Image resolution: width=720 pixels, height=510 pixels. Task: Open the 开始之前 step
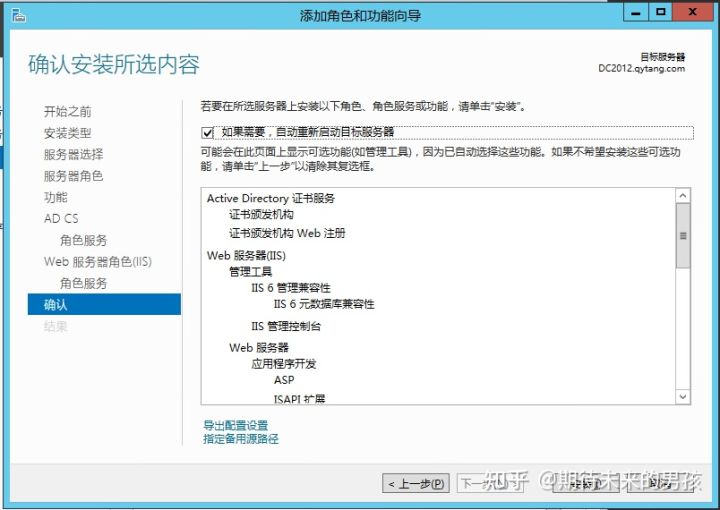[68, 112]
